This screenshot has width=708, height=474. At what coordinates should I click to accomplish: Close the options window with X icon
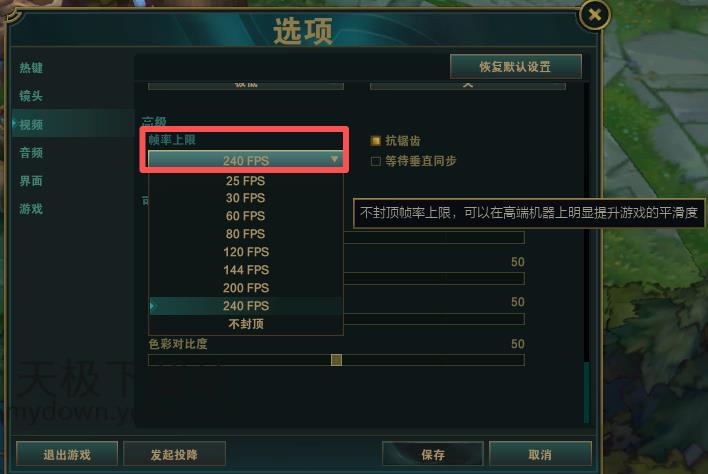pyautogui.click(x=595, y=15)
